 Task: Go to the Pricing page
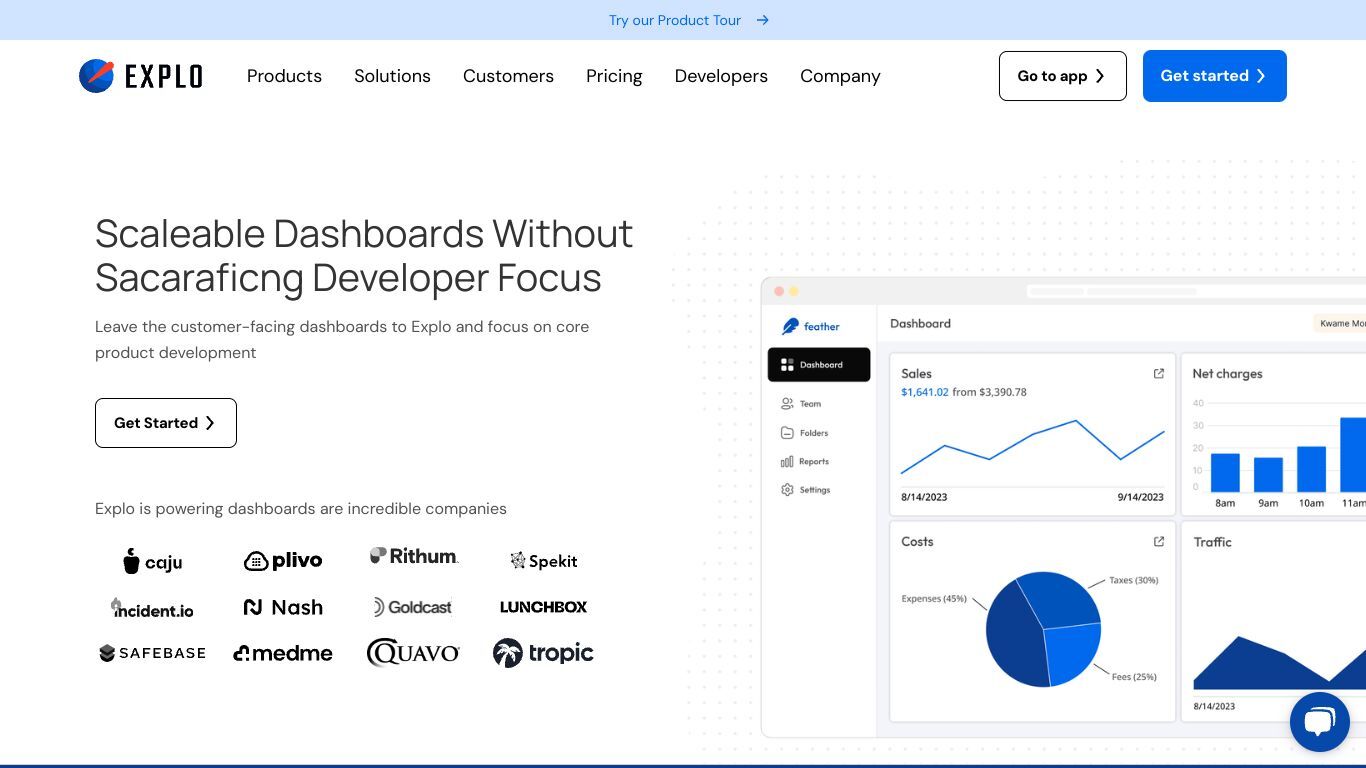tap(614, 76)
